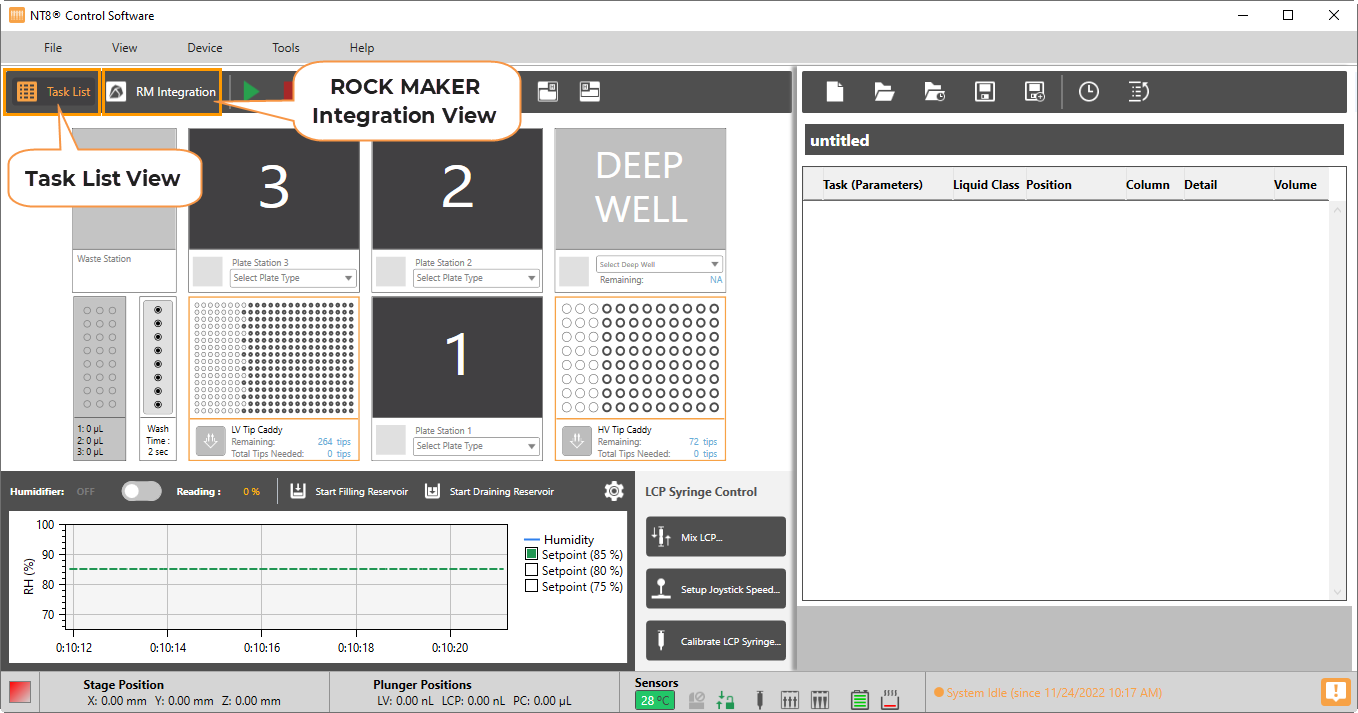Open the RM Integration view tab
This screenshot has width=1358, height=713.
tap(161, 92)
